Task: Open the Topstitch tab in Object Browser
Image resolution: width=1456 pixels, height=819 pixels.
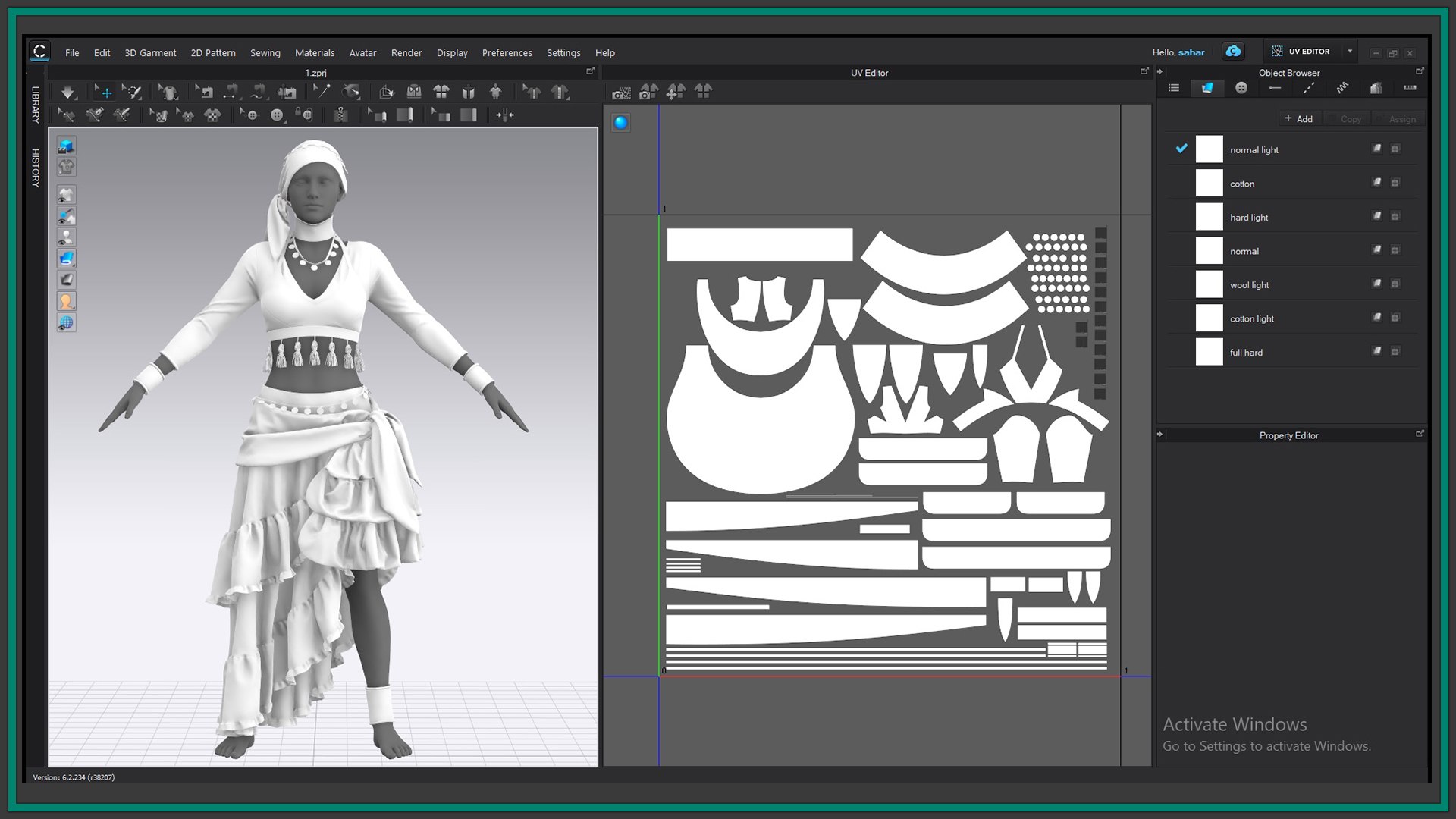Action: tap(1309, 88)
